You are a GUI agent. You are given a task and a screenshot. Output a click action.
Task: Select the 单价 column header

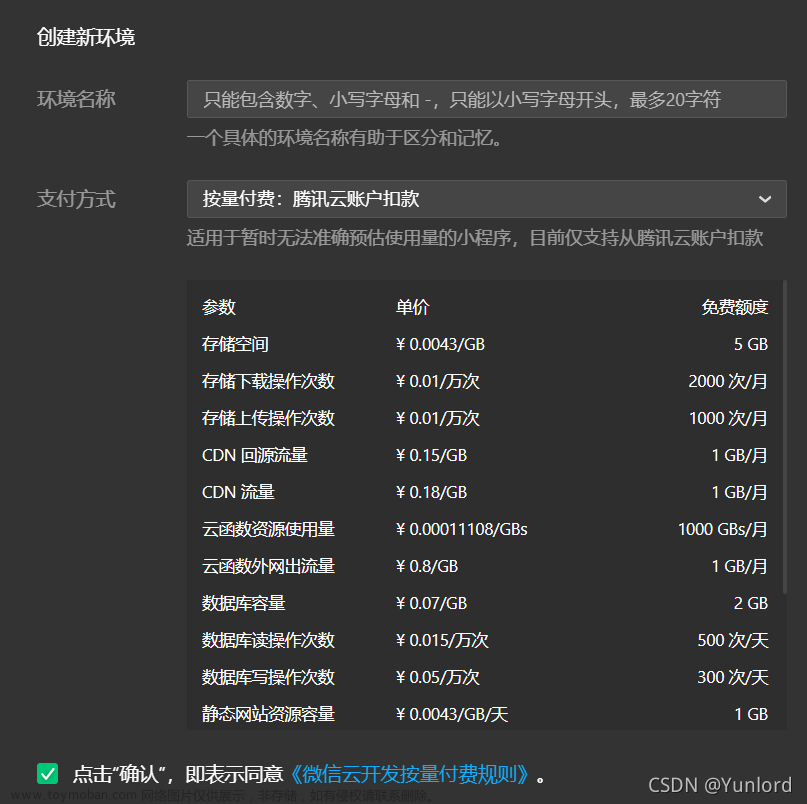pyautogui.click(x=412, y=307)
